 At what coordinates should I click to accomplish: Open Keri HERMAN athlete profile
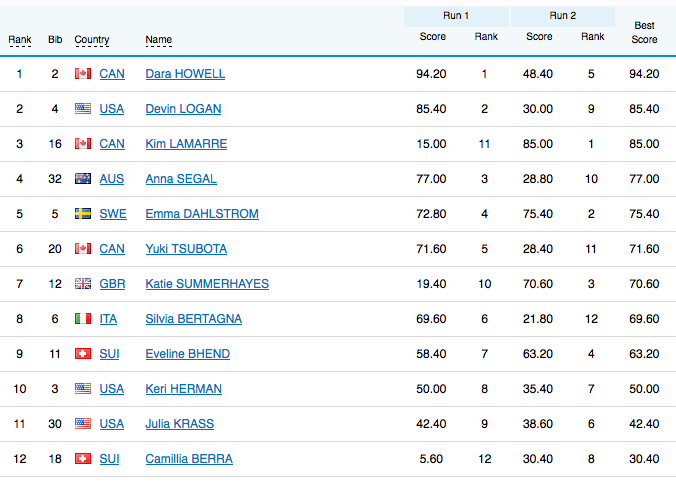183,389
